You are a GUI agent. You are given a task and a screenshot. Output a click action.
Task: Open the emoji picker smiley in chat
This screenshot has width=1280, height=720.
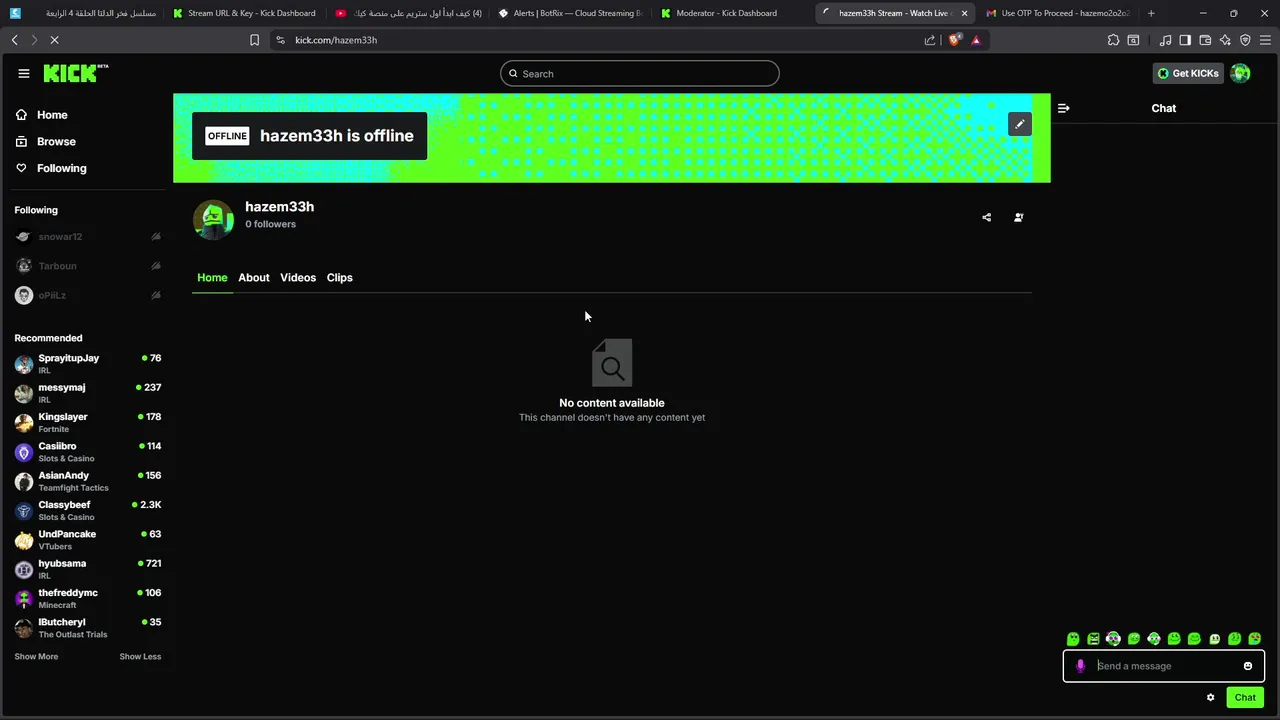click(1247, 666)
